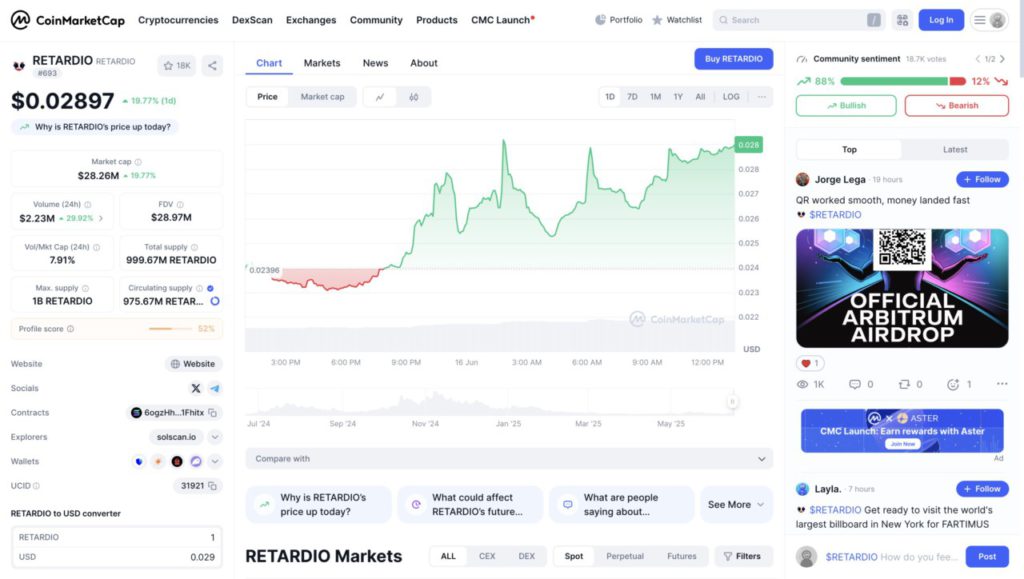The width and height of the screenshot is (1024, 579).
Task: Open Exchanges menu in header
Action: 311,20
